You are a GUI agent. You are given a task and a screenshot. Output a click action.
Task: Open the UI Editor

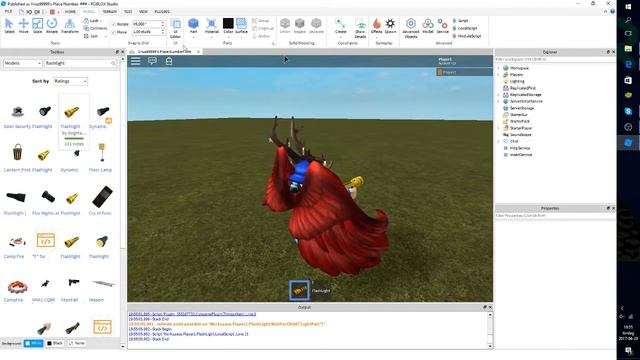tap(176, 28)
